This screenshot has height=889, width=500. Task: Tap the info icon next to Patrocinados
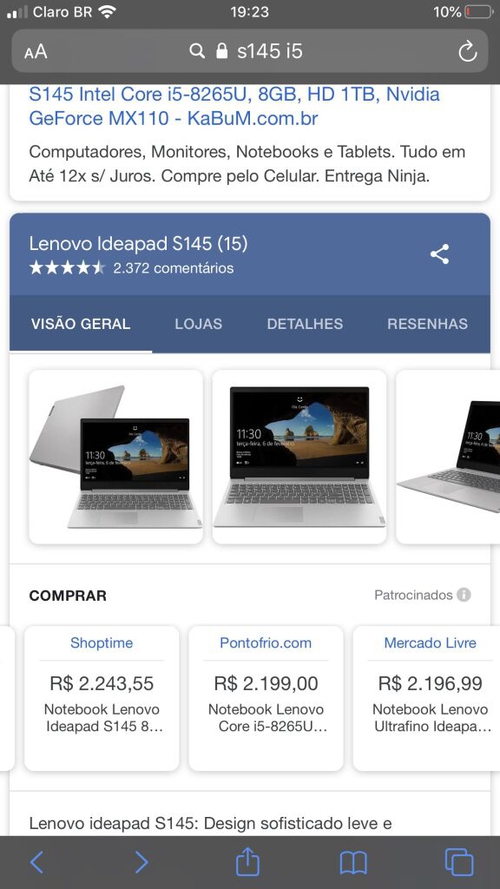point(464,595)
